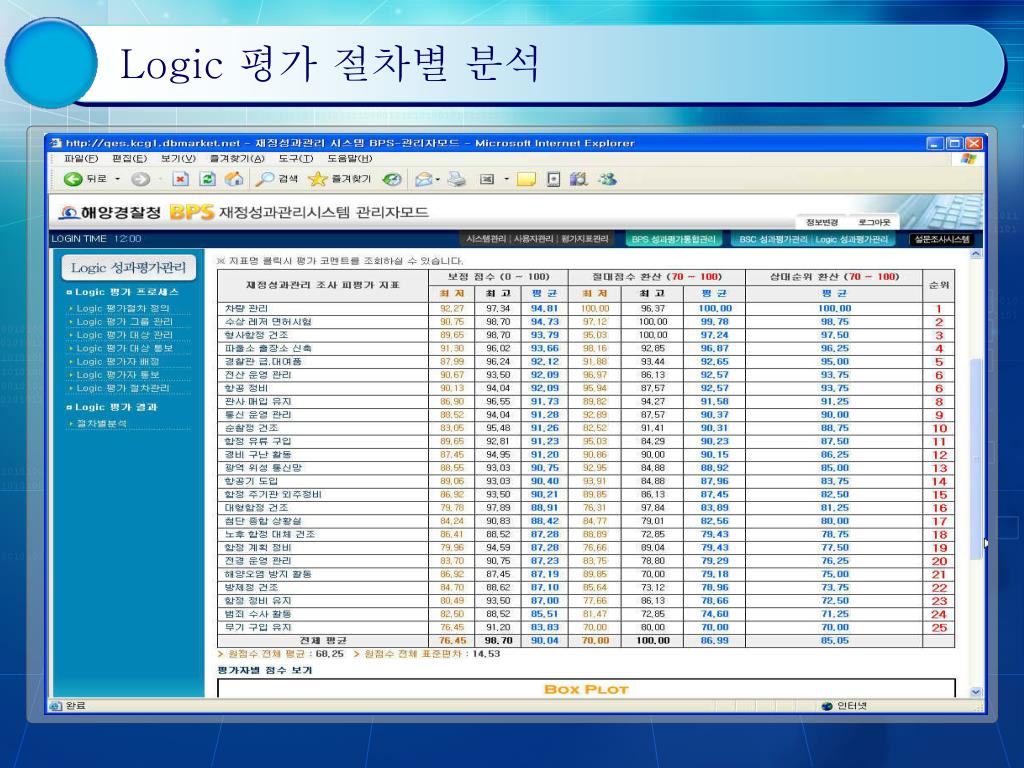Click the IE Back (뒤로) arrow button
The width and height of the screenshot is (1024, 768).
click(x=85, y=178)
